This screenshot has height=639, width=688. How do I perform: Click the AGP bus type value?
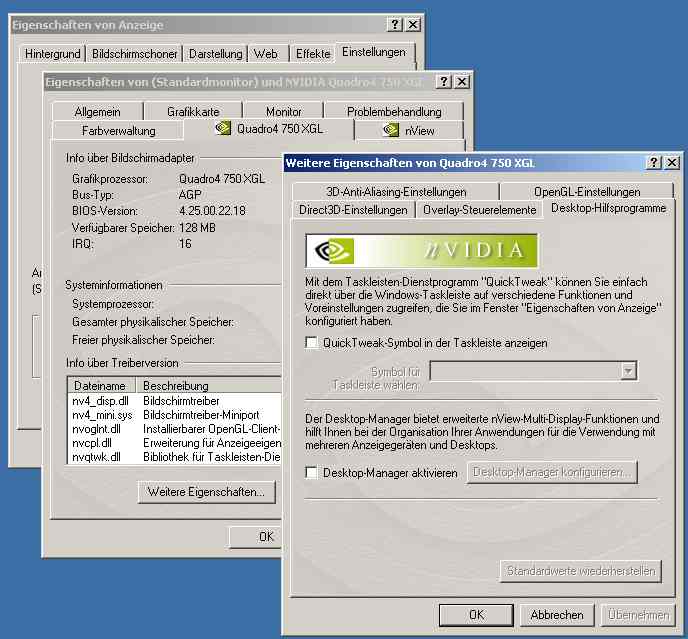pos(190,194)
